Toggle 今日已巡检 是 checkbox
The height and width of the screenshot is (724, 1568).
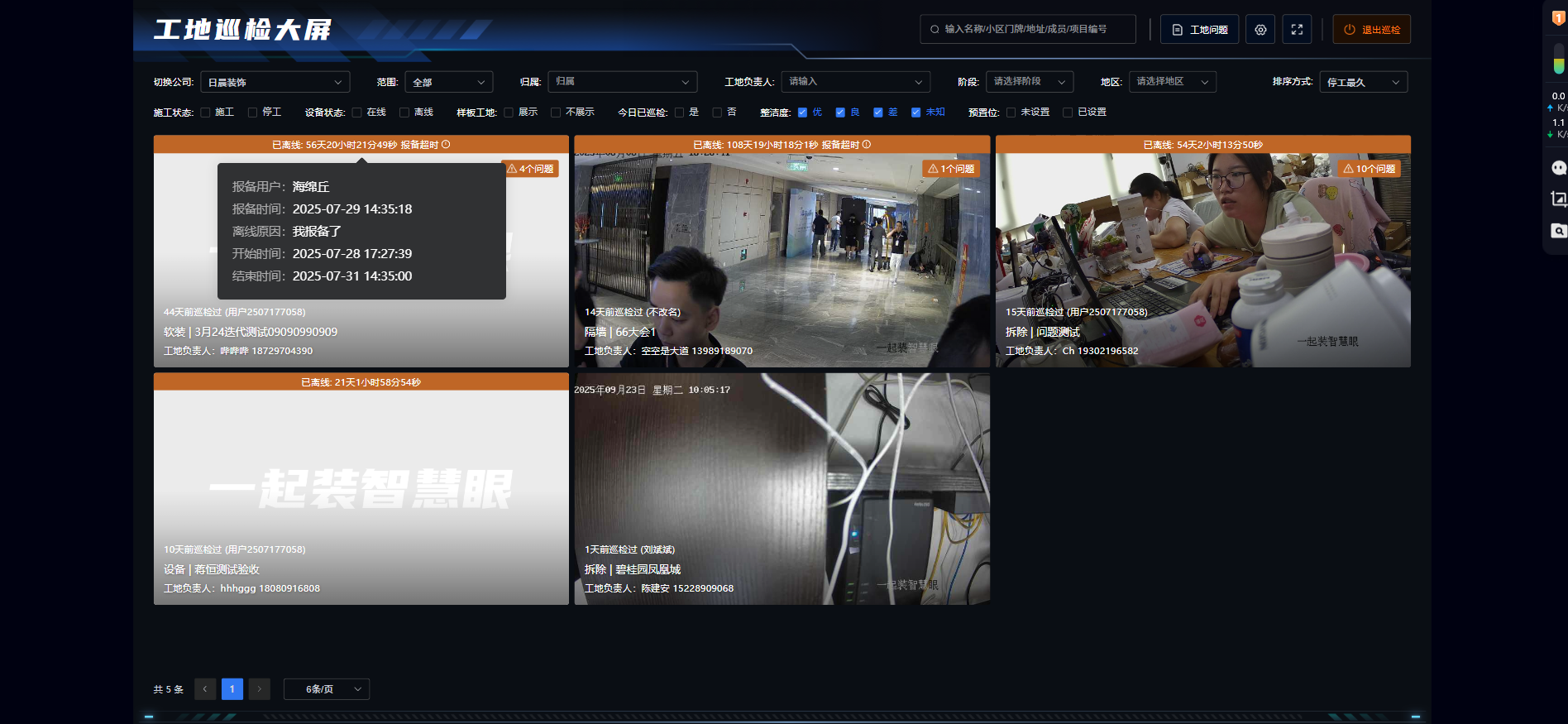(x=679, y=113)
